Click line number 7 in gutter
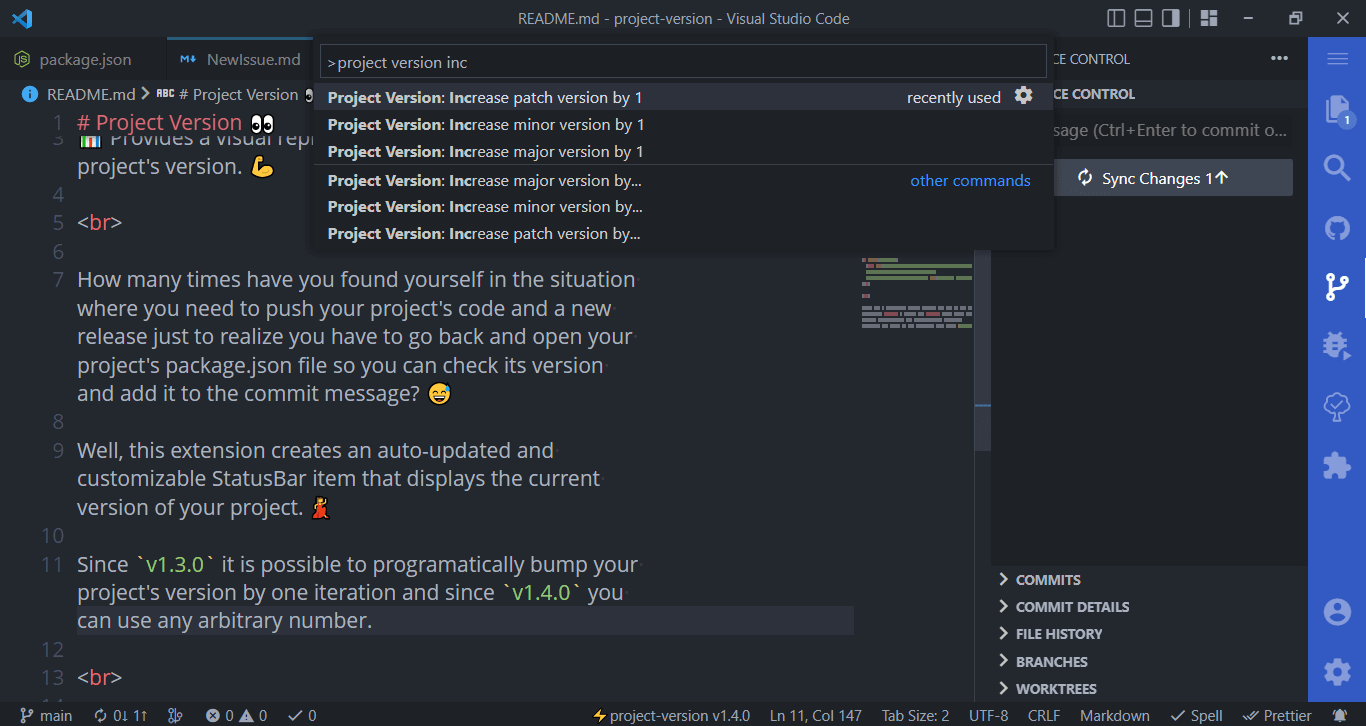The width and height of the screenshot is (1366, 726). tap(58, 280)
